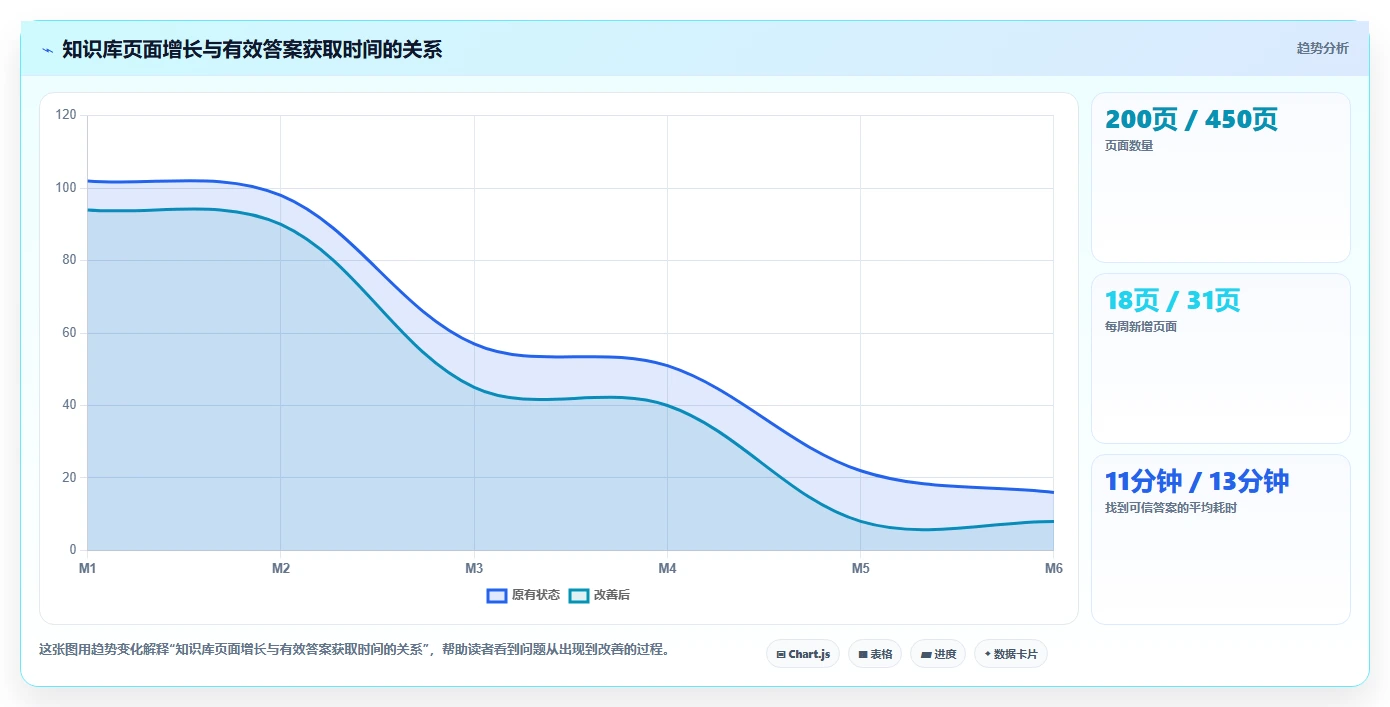Click the chart title 知识库页面增长与有效答案获取时间的关系
Viewport: 1390px width, 707px height.
pyautogui.click(x=252, y=49)
